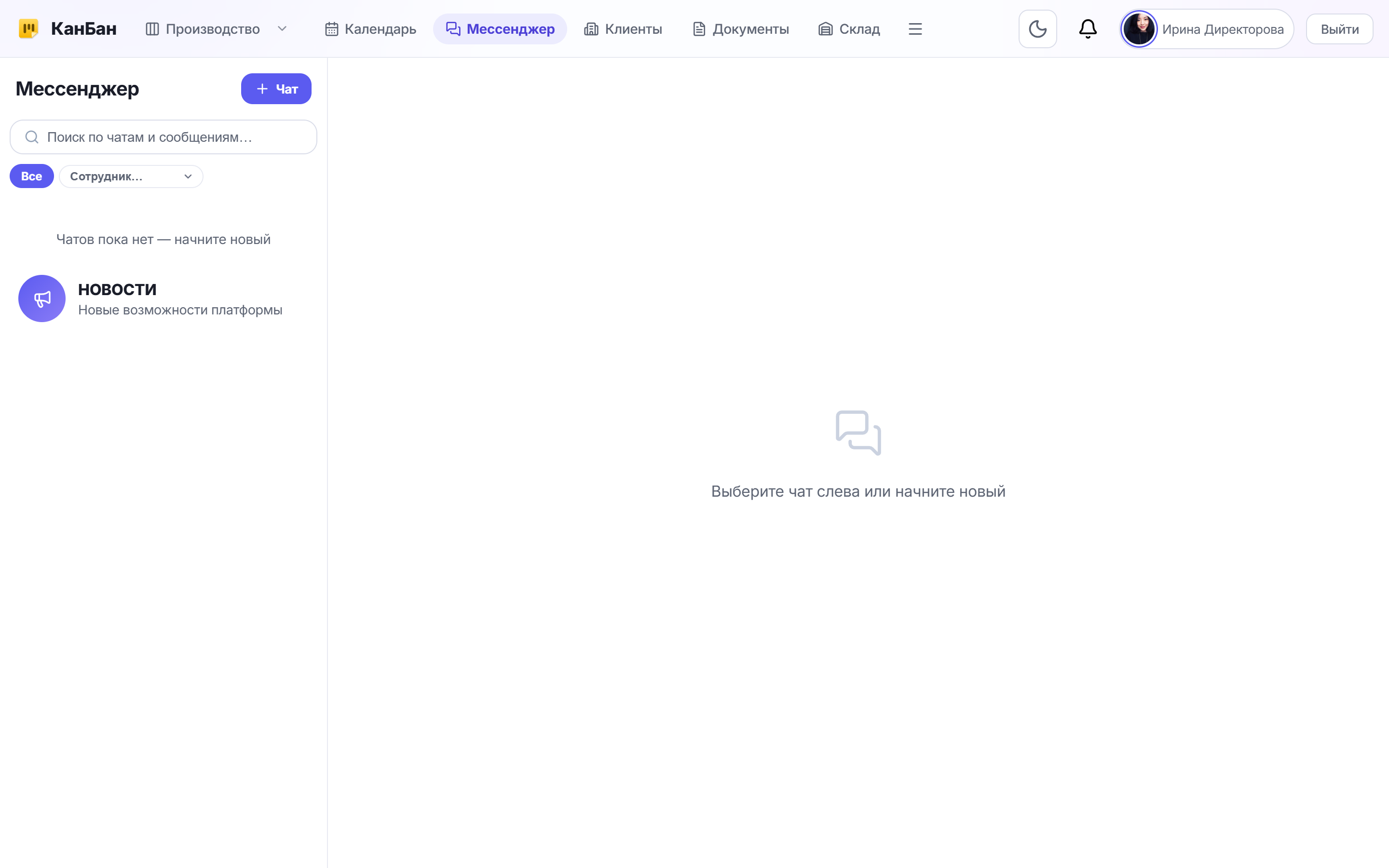This screenshot has height=868, width=1389.
Task: Switch to the Документы section
Action: click(740, 29)
